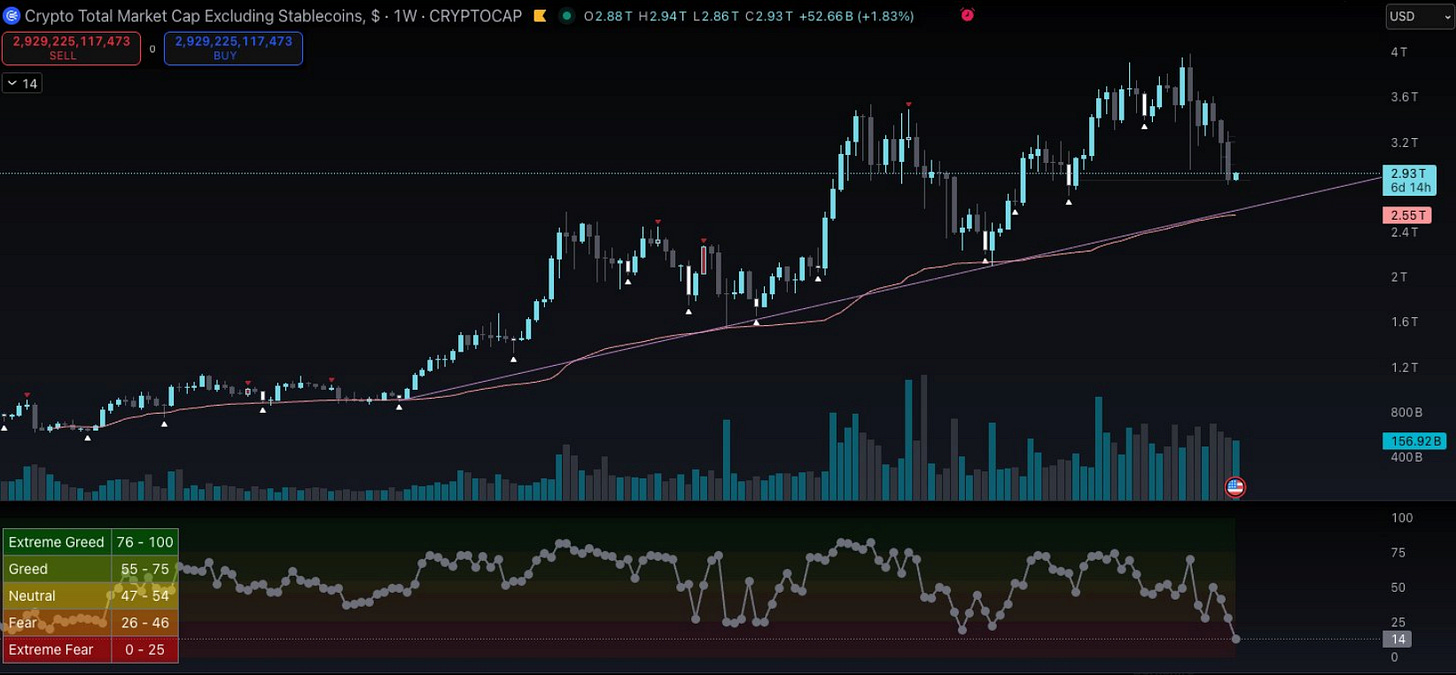This screenshot has height=675, width=1456.
Task: Click the 156.92 B volume label
Action: [1415, 441]
